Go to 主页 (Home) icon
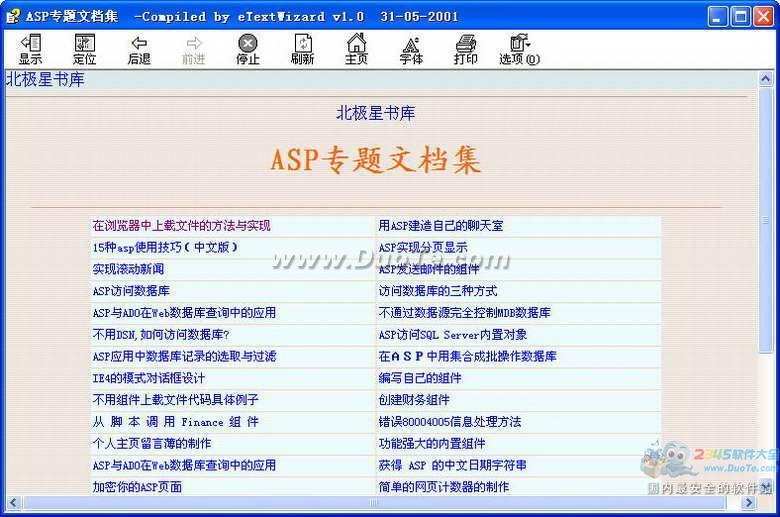This screenshot has width=780, height=517. pos(356,50)
